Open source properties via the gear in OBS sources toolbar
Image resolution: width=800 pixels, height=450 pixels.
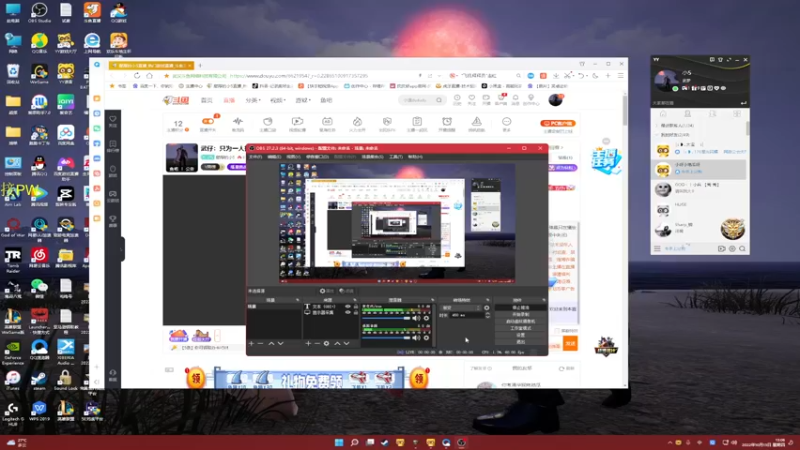[327, 343]
